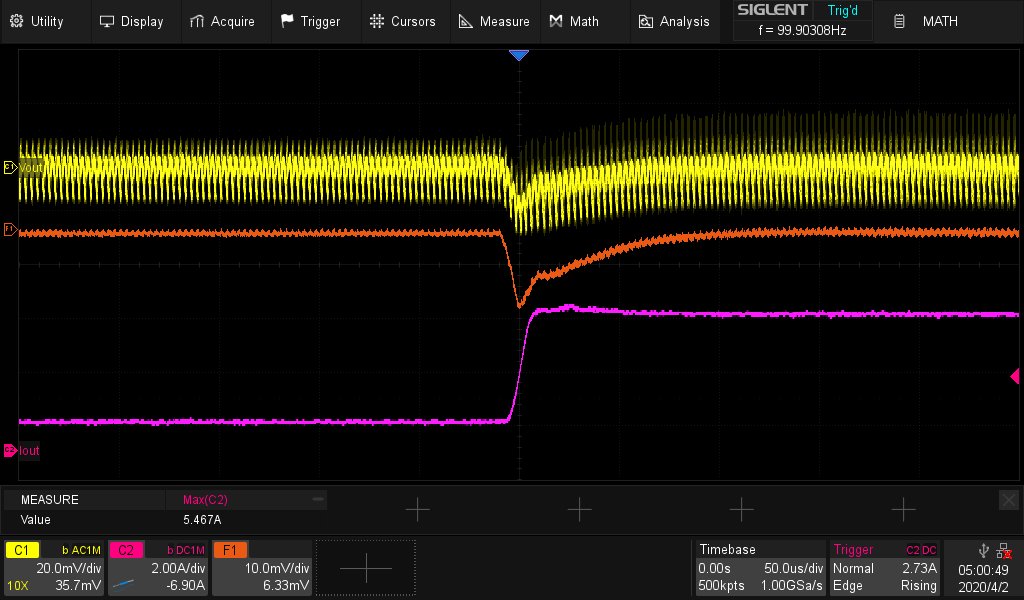
Task: Open the Display menu
Action: (x=131, y=21)
